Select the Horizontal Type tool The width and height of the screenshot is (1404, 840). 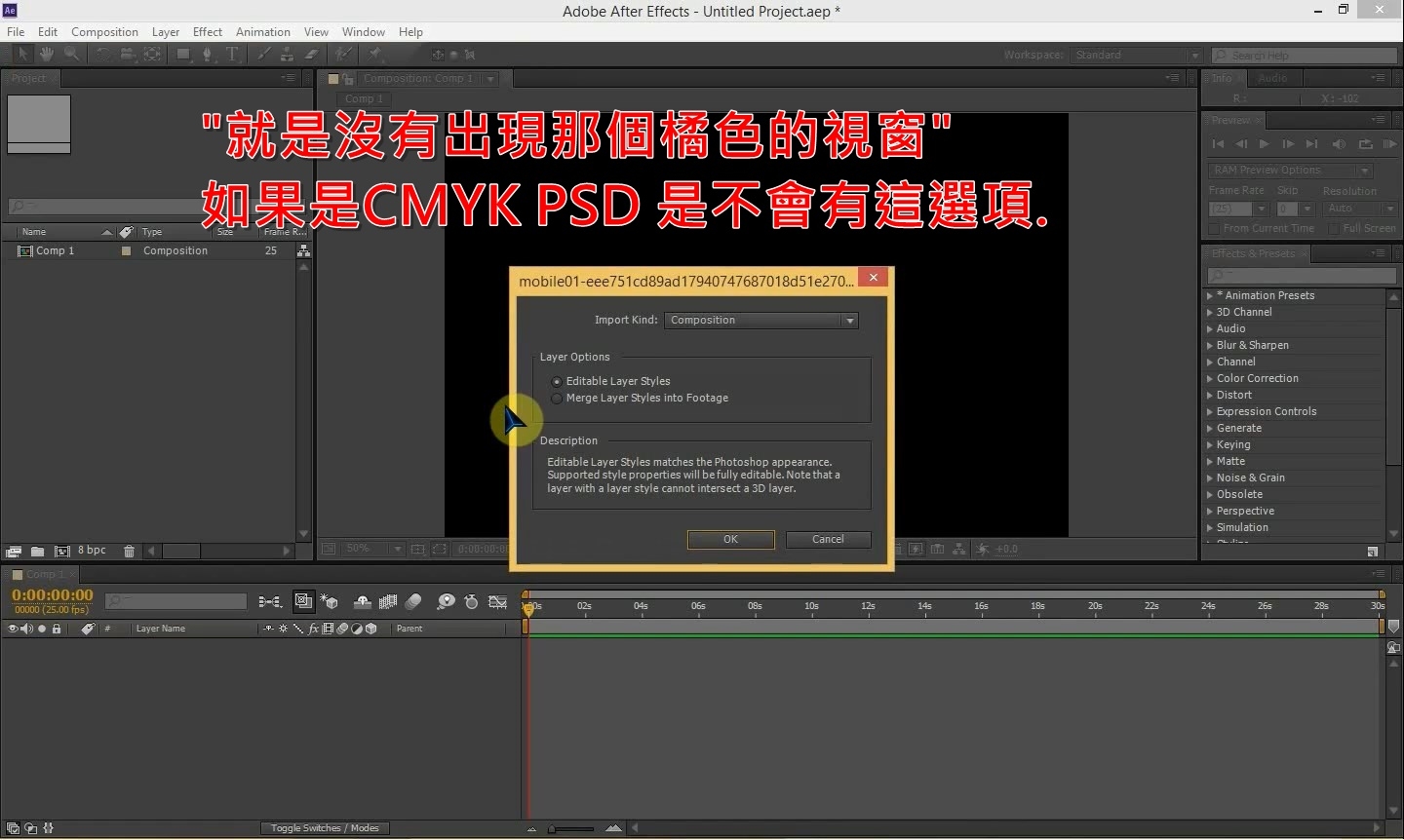pos(232,55)
